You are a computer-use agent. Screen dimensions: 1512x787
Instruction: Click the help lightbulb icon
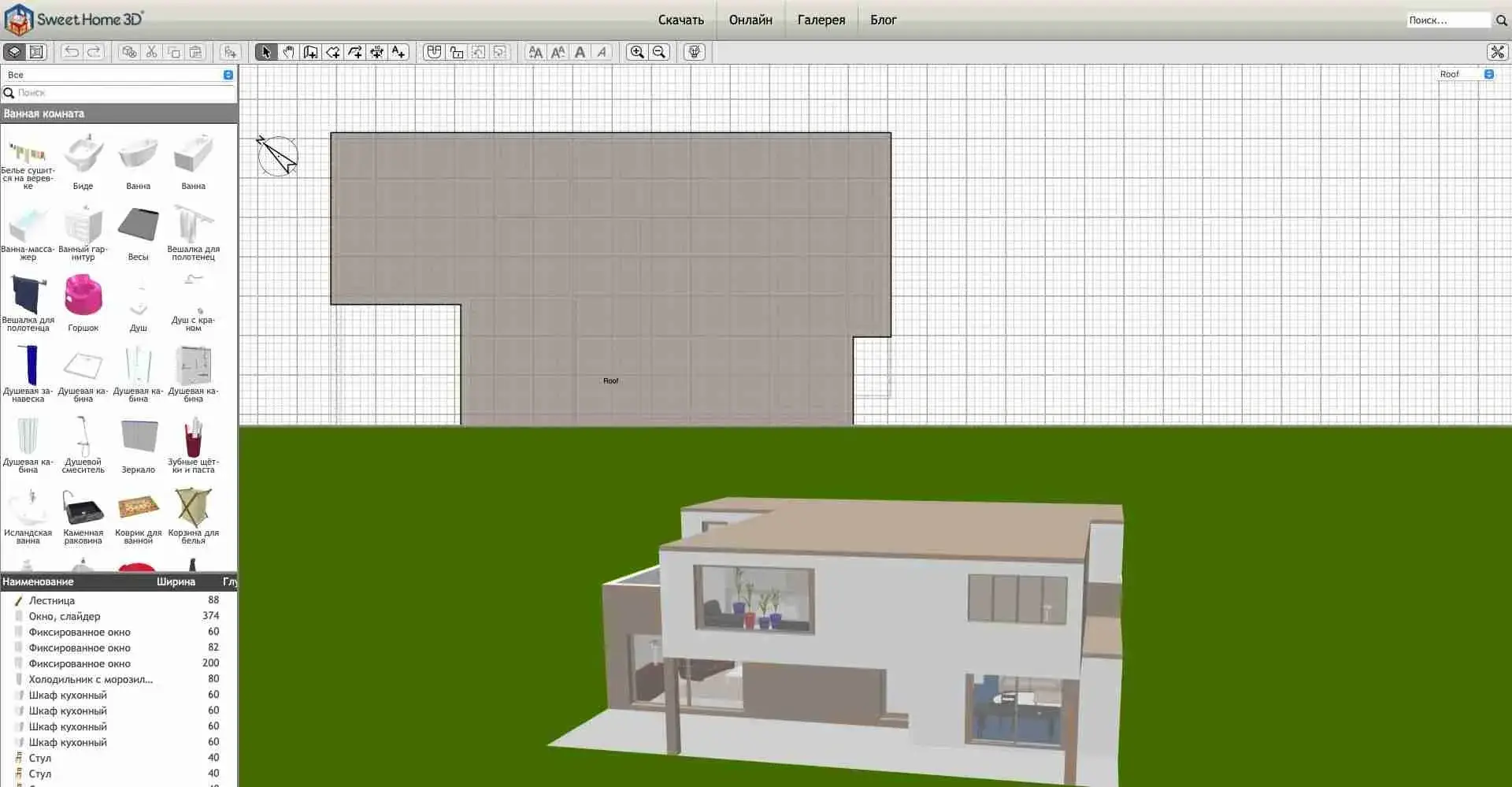pos(695,52)
